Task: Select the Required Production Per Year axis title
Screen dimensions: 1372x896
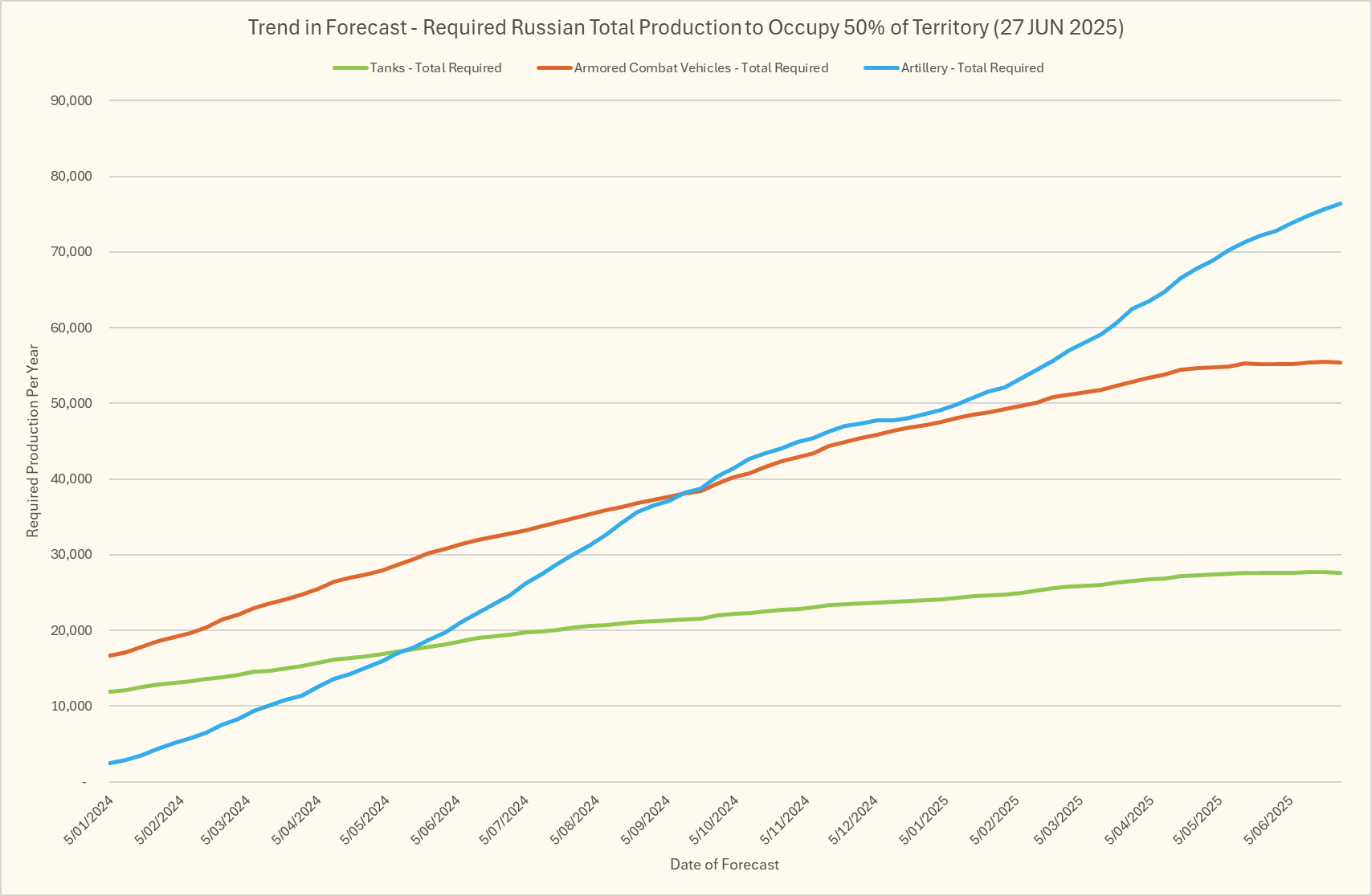Action: click(33, 441)
